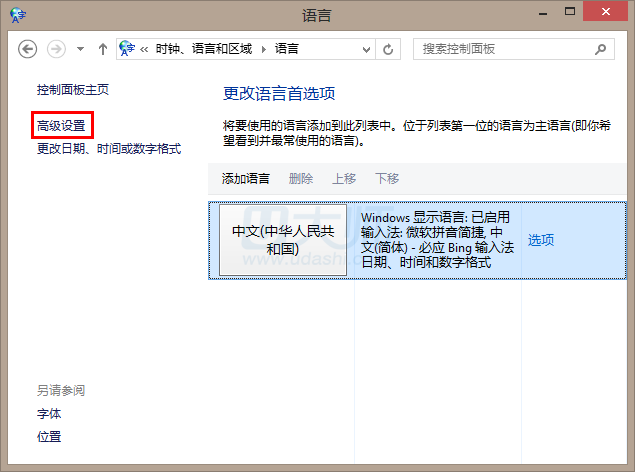
Task: Click the Forward navigation arrow
Action: pos(56,49)
